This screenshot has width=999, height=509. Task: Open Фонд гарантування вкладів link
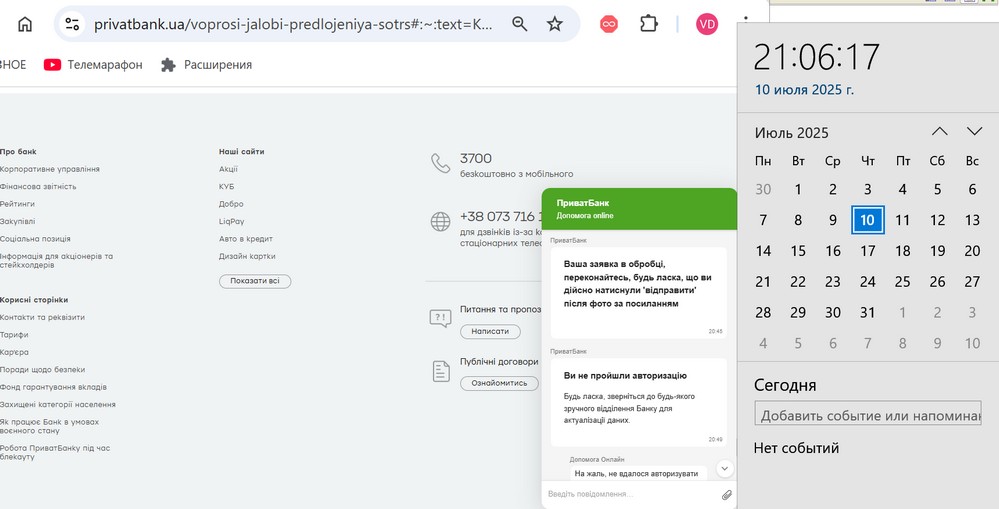(54, 387)
